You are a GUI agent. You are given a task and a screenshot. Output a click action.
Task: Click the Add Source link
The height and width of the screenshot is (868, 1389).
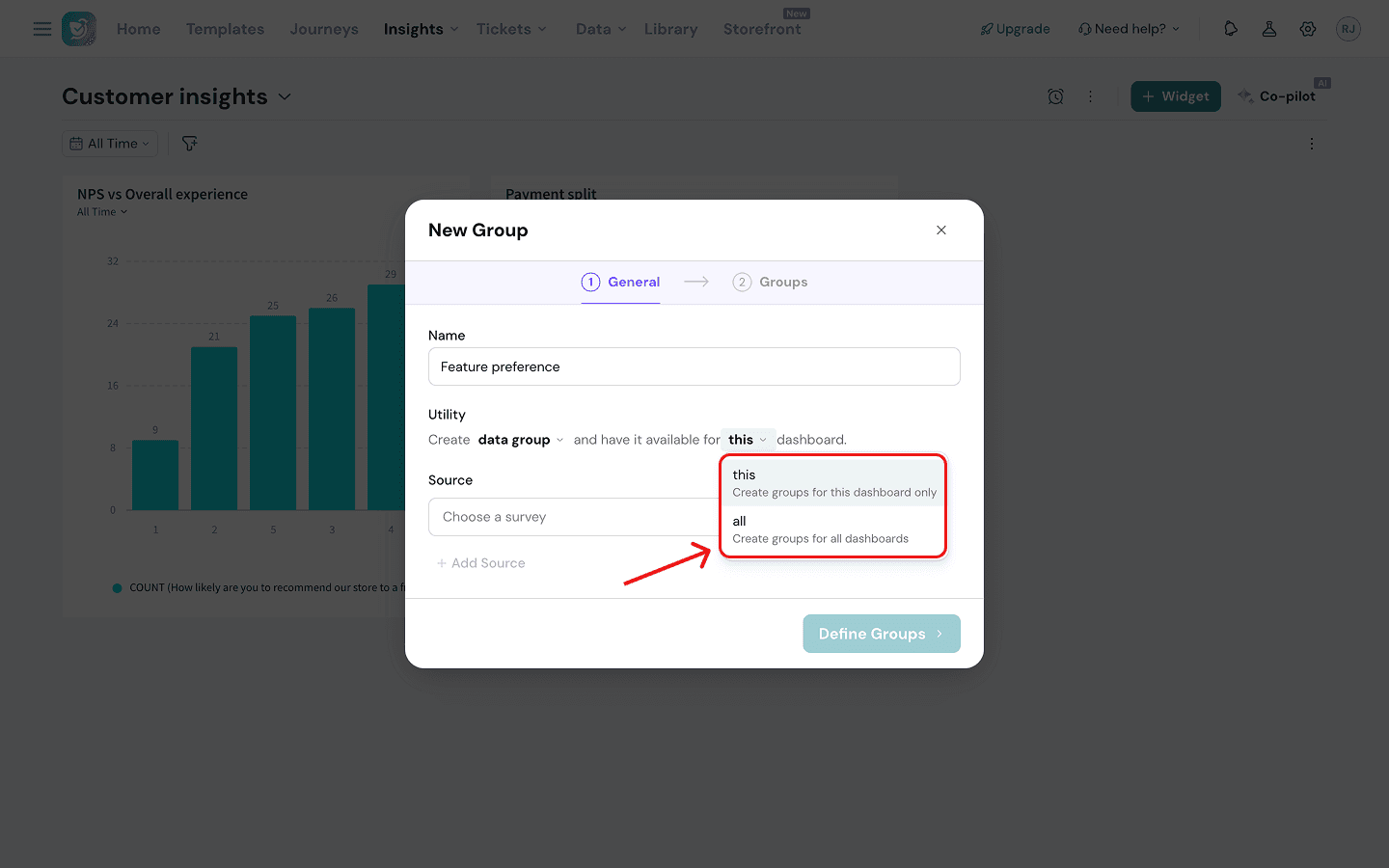point(480,563)
